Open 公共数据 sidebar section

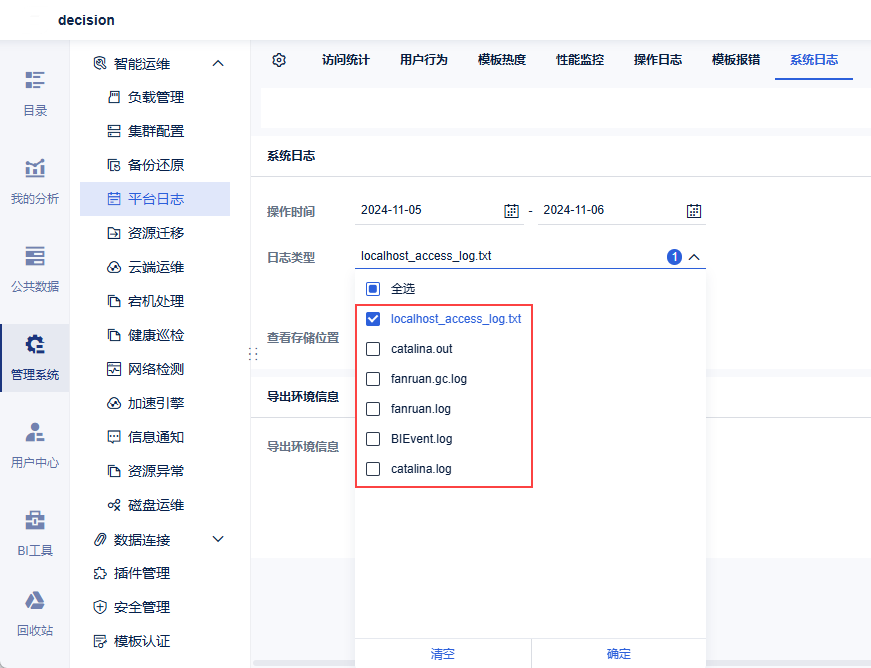click(x=35, y=269)
